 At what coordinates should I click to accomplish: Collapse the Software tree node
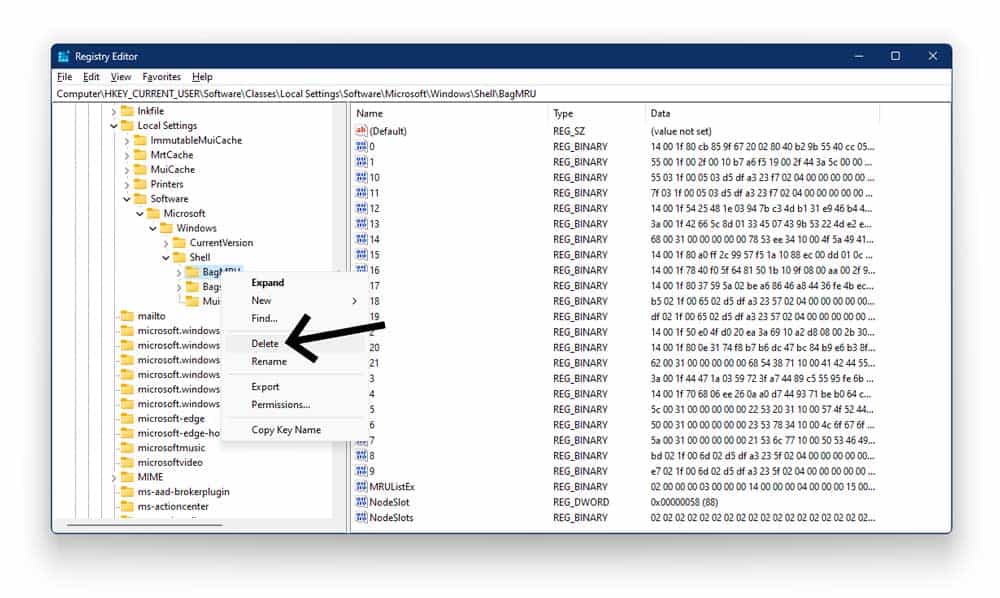click(x=126, y=199)
